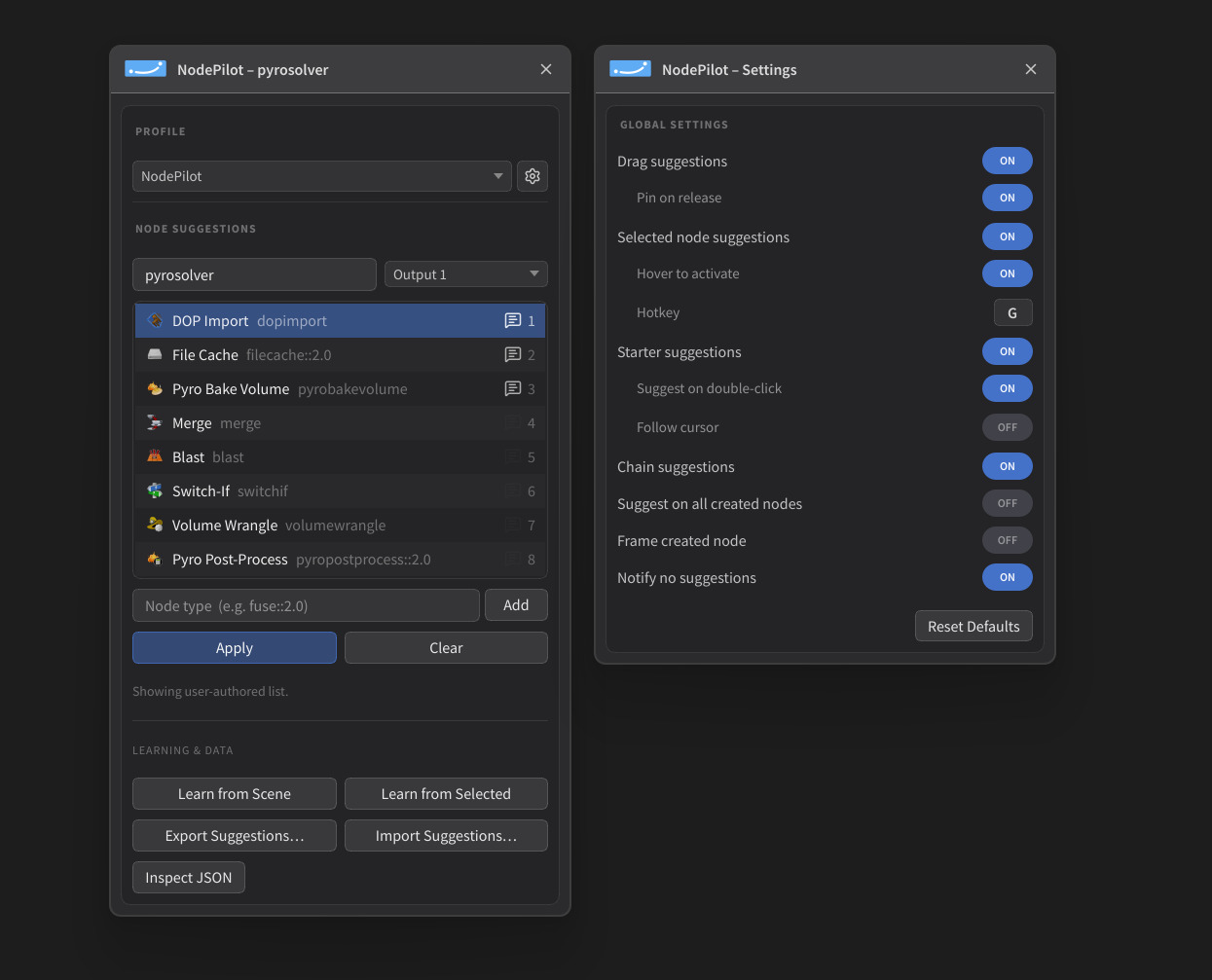
Task: Click File Cache node icon
Action: coord(155,354)
